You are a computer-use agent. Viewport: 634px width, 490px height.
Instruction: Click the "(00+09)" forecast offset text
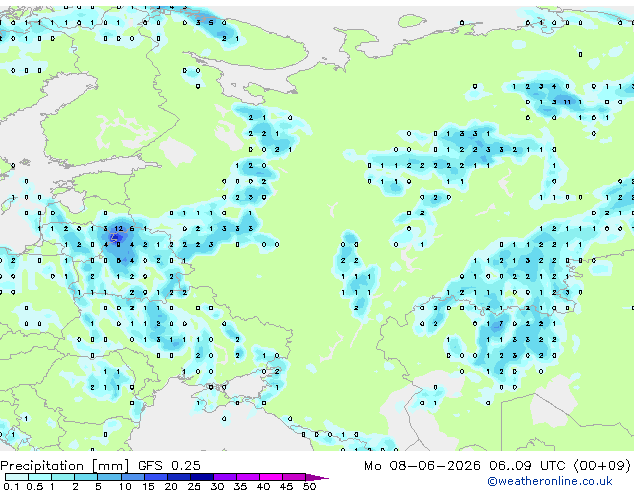602,466
